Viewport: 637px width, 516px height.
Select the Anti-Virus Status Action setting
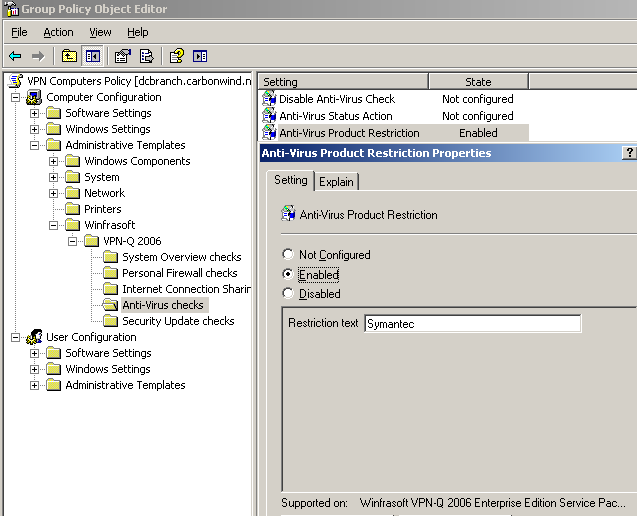point(336,116)
